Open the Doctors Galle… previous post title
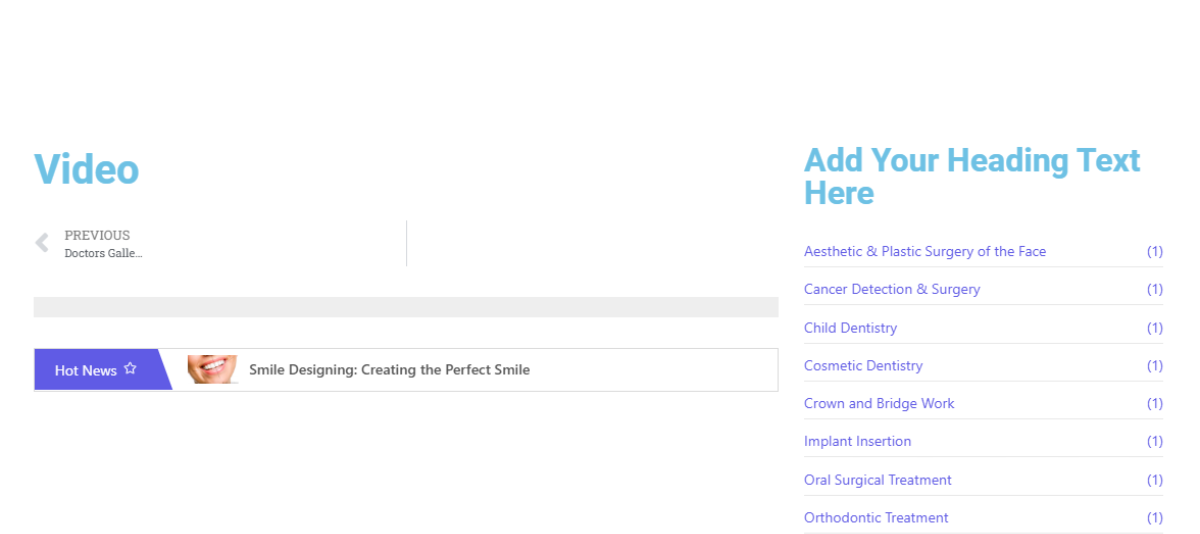The width and height of the screenshot is (1200, 534). 103,254
